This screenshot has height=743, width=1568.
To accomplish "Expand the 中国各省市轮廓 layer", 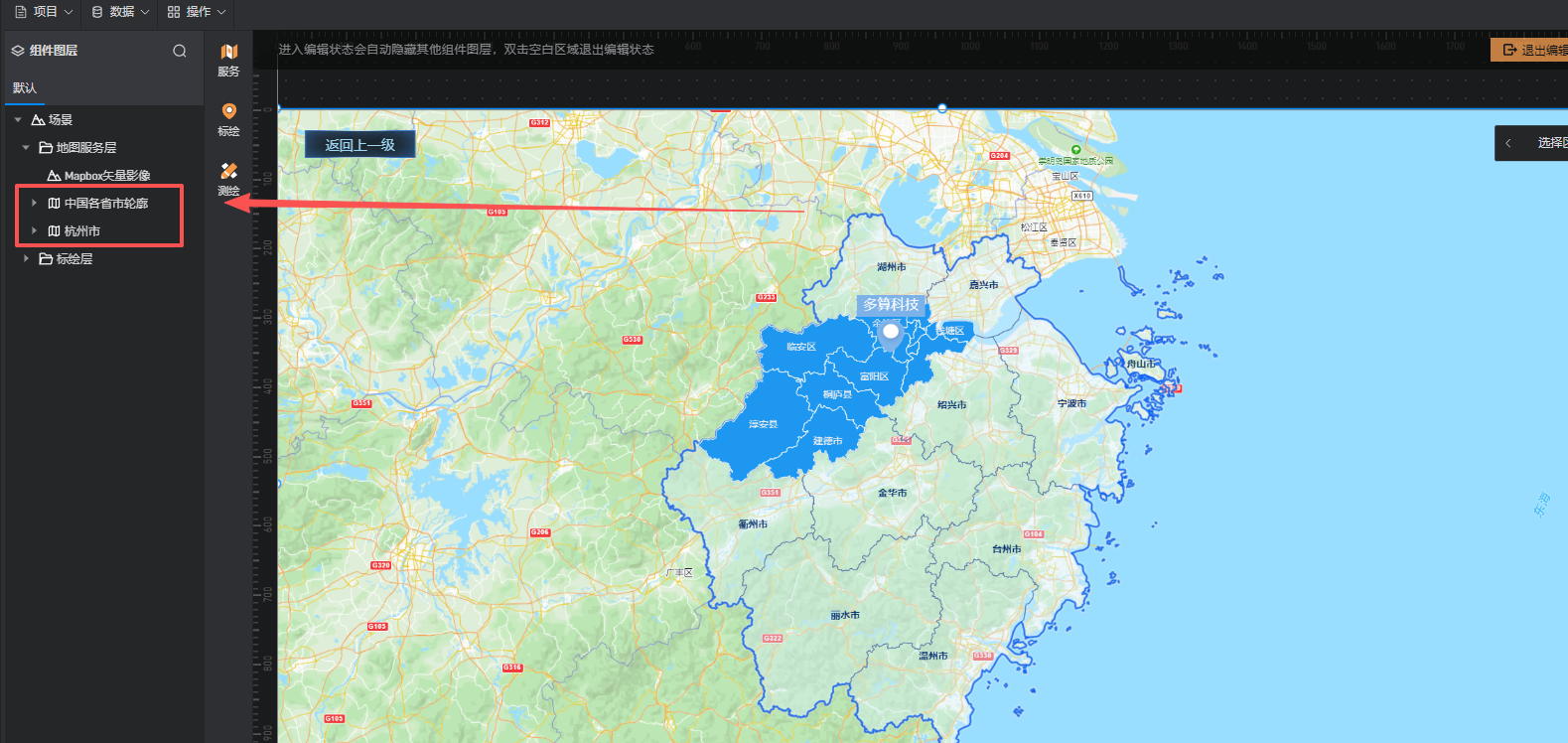I will (x=34, y=204).
